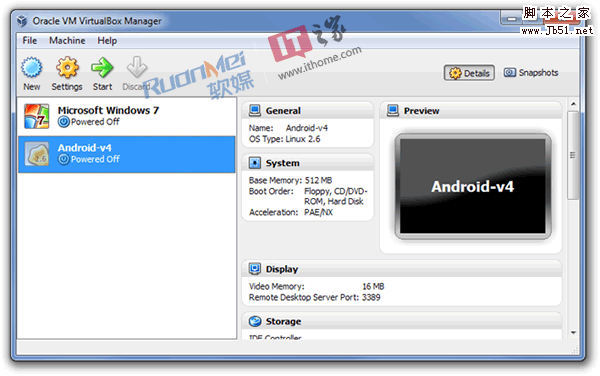Switch to Snapshots view
Viewport: 600px width, 376px height.
click(531, 72)
